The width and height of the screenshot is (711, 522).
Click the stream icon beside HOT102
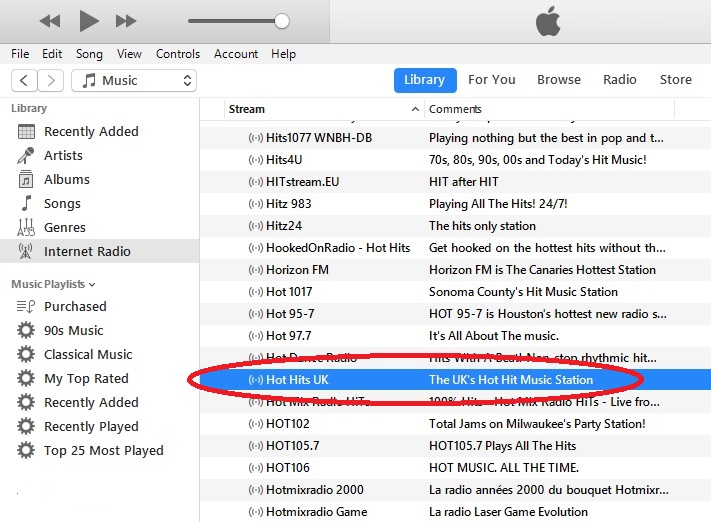pos(256,424)
